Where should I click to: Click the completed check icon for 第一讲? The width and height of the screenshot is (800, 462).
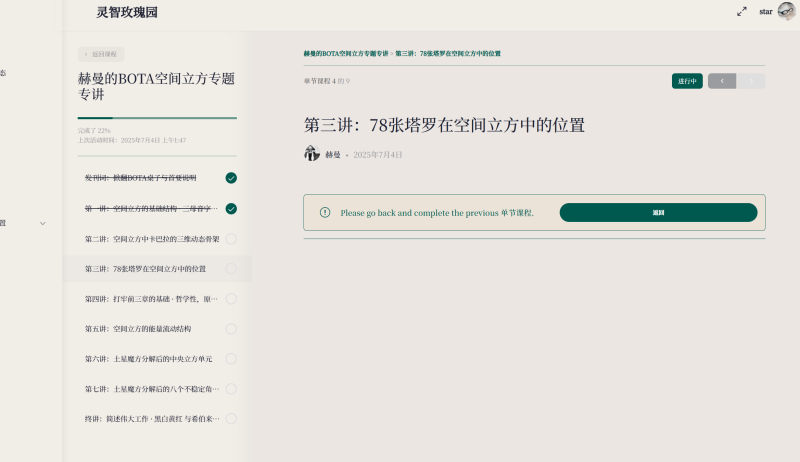[x=231, y=209]
